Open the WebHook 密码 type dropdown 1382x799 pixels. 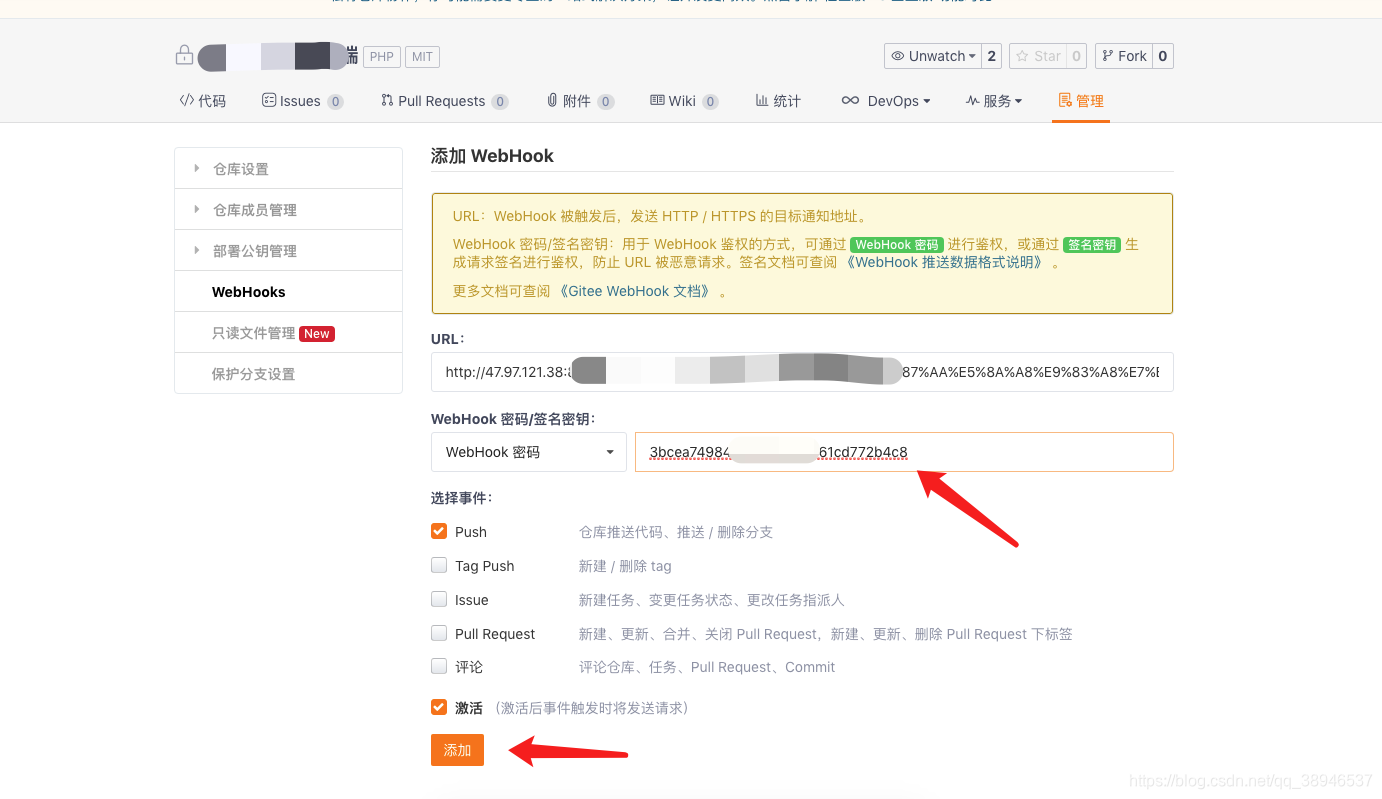[x=529, y=452]
